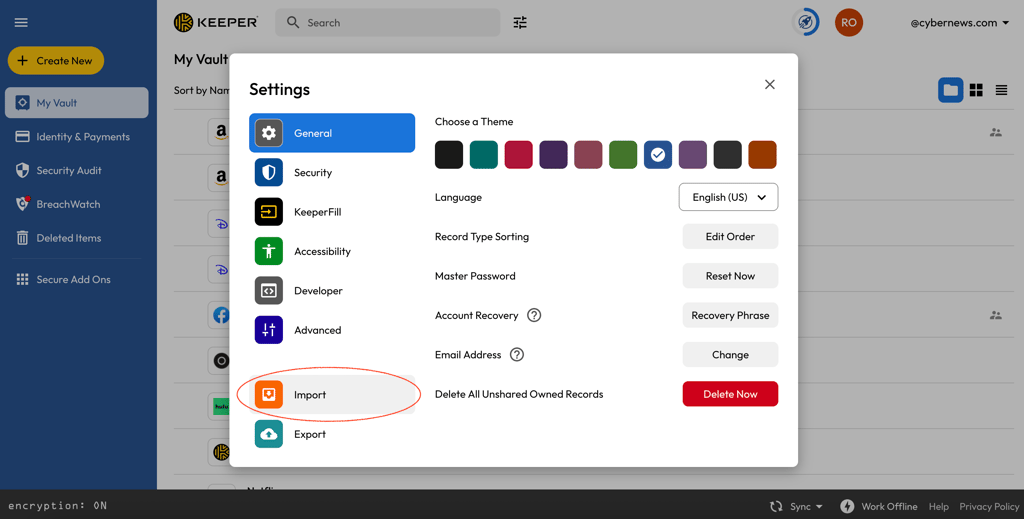Click the KeeperFill icon
This screenshot has height=519, width=1024.
tap(268, 212)
